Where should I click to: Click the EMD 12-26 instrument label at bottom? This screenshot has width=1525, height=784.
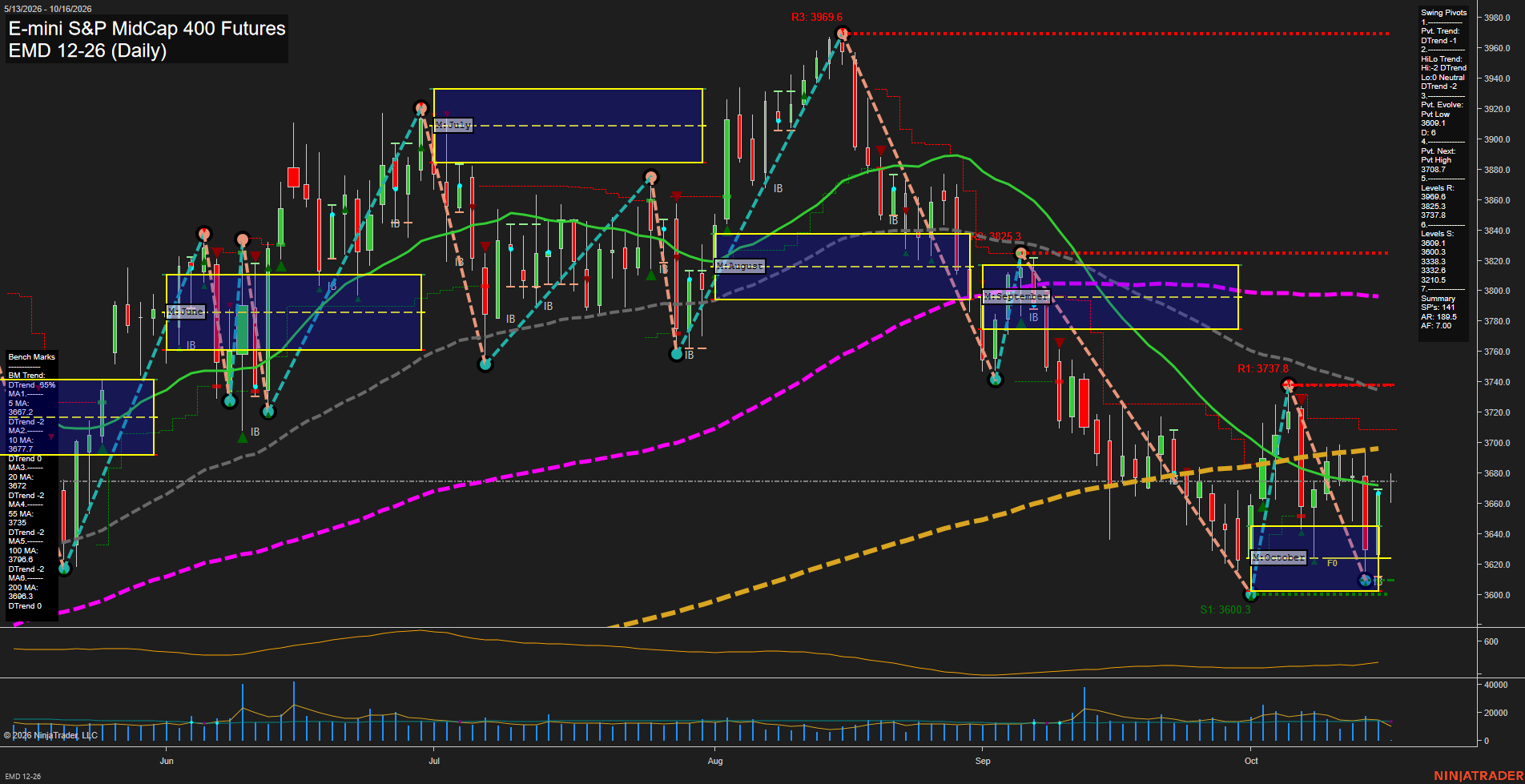click(x=22, y=777)
